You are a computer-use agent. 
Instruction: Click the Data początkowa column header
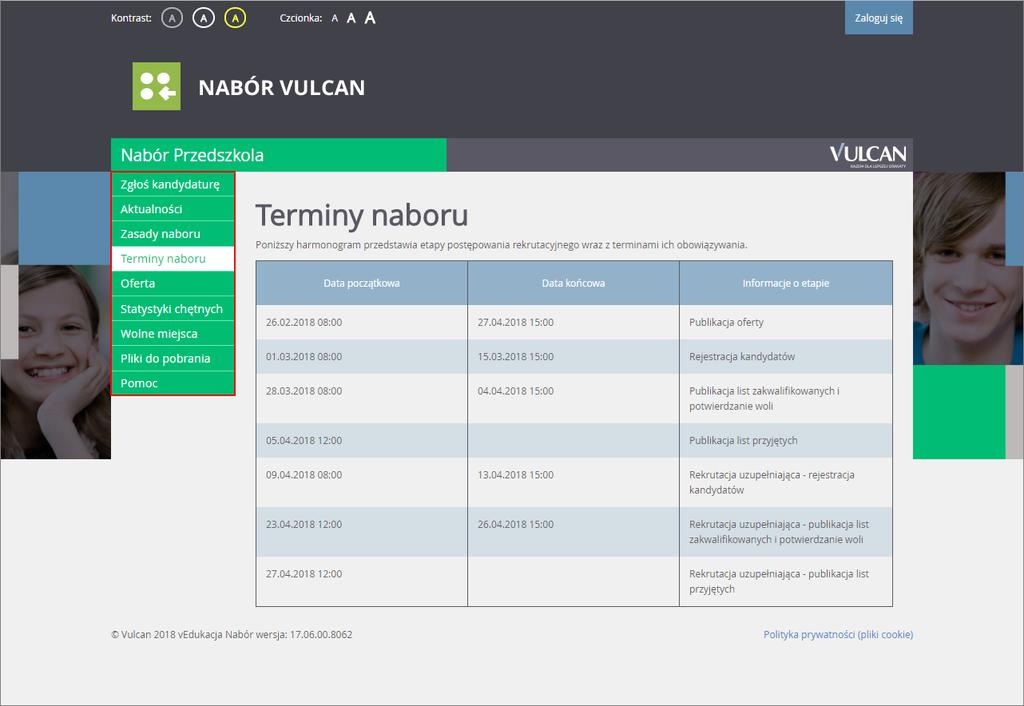click(x=361, y=283)
